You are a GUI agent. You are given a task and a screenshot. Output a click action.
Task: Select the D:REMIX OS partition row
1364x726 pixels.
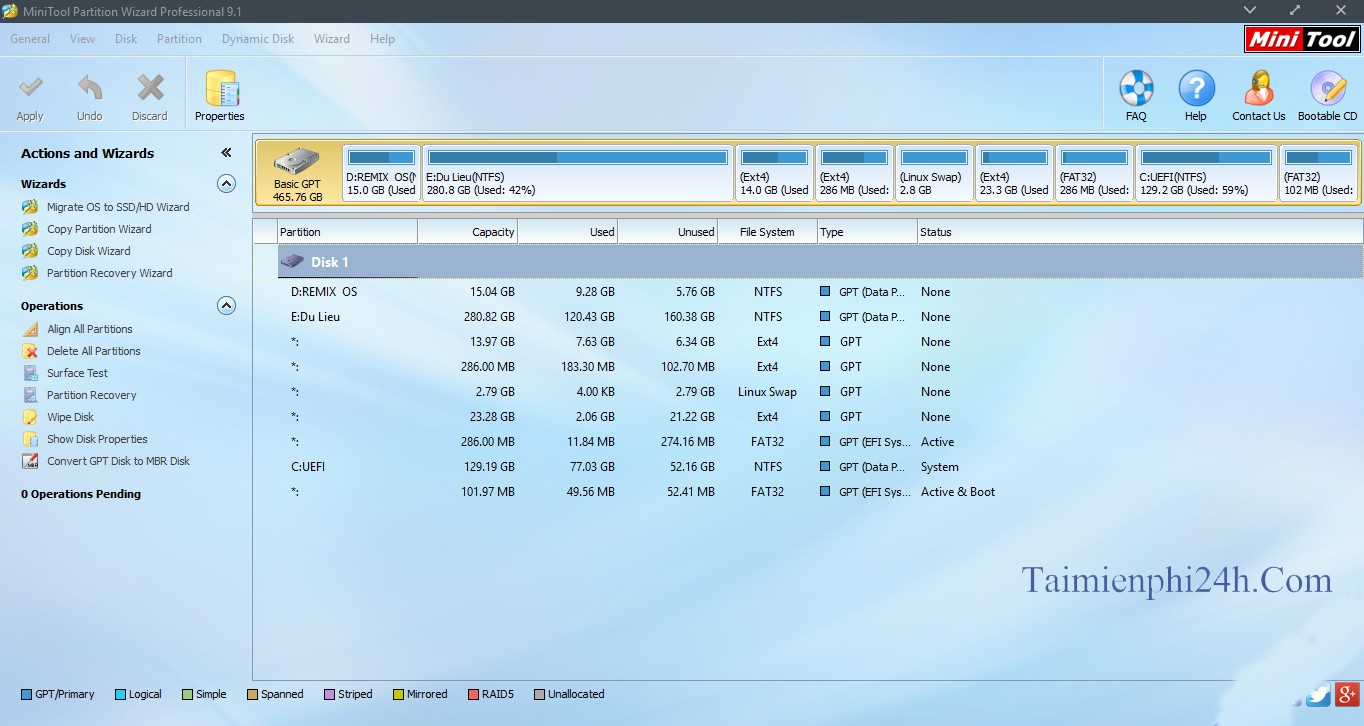tap(820, 292)
